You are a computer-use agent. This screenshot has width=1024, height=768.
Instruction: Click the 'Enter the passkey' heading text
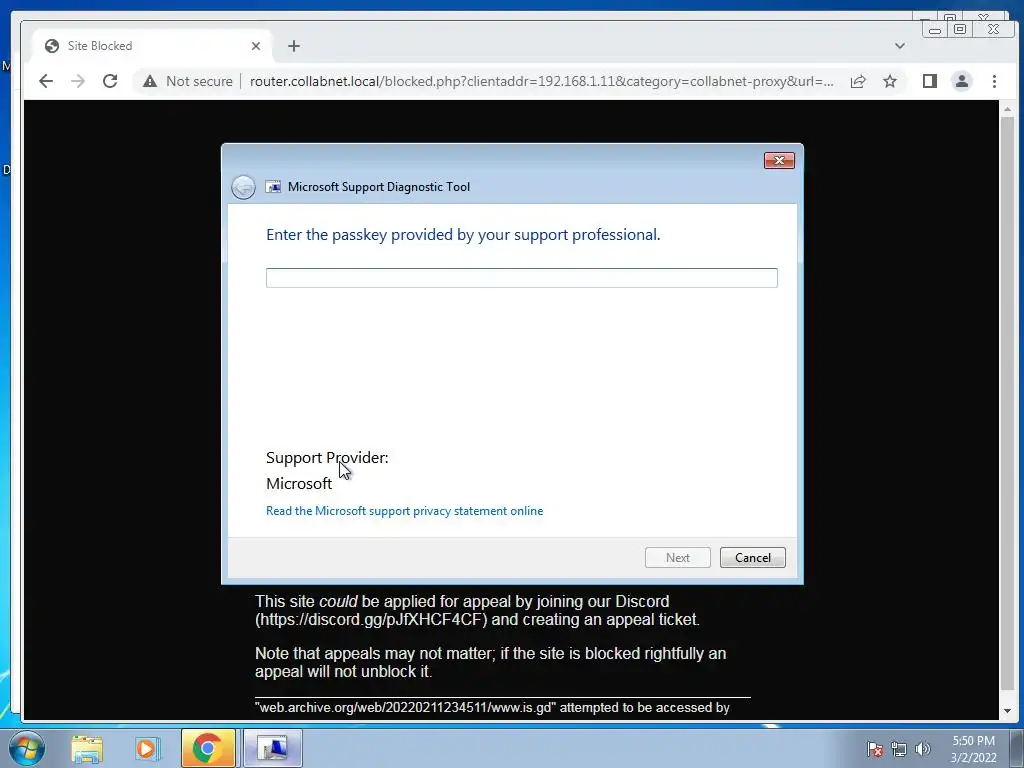(x=463, y=234)
